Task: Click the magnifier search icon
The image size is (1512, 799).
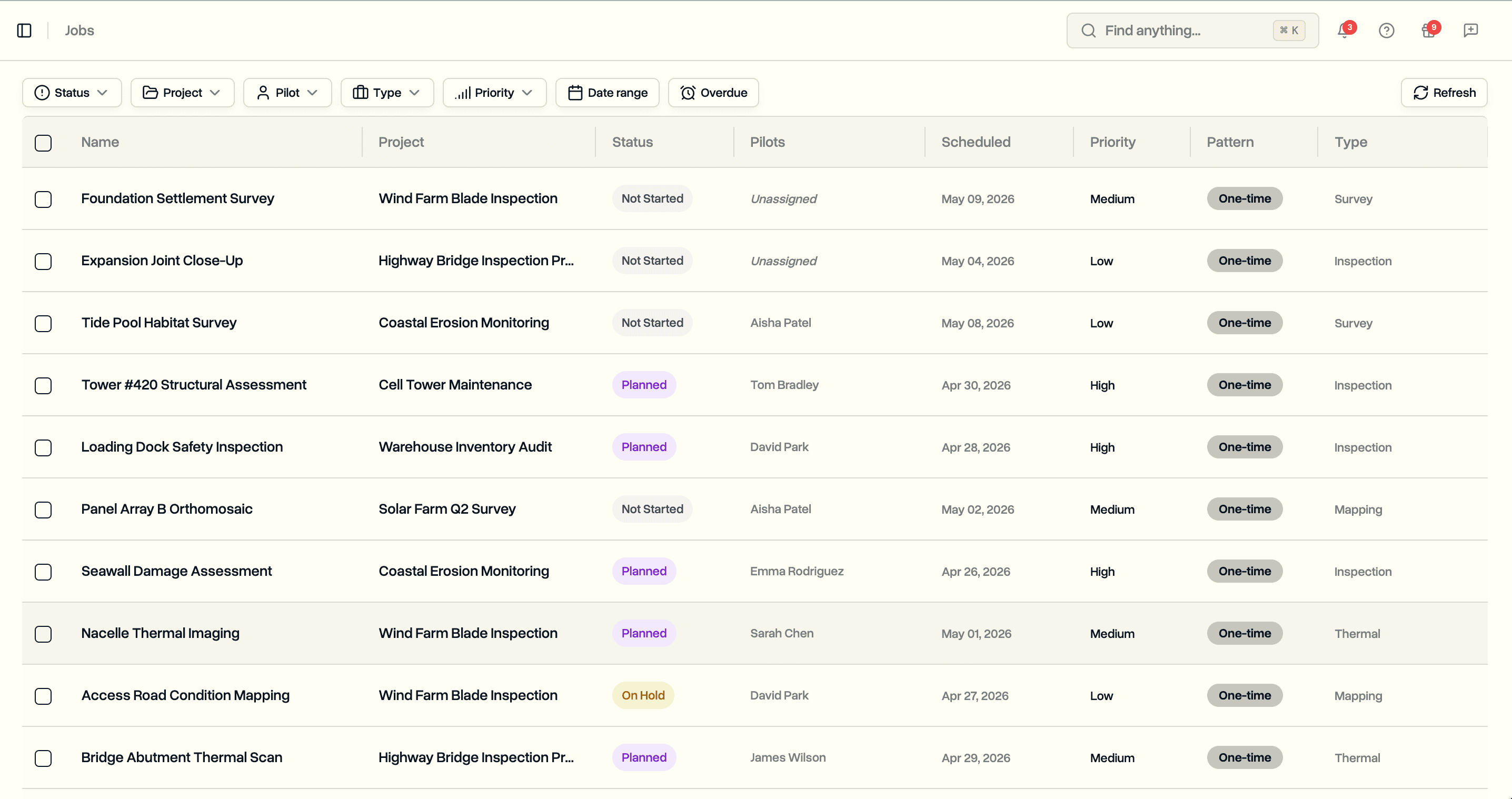Action: [x=1088, y=31]
